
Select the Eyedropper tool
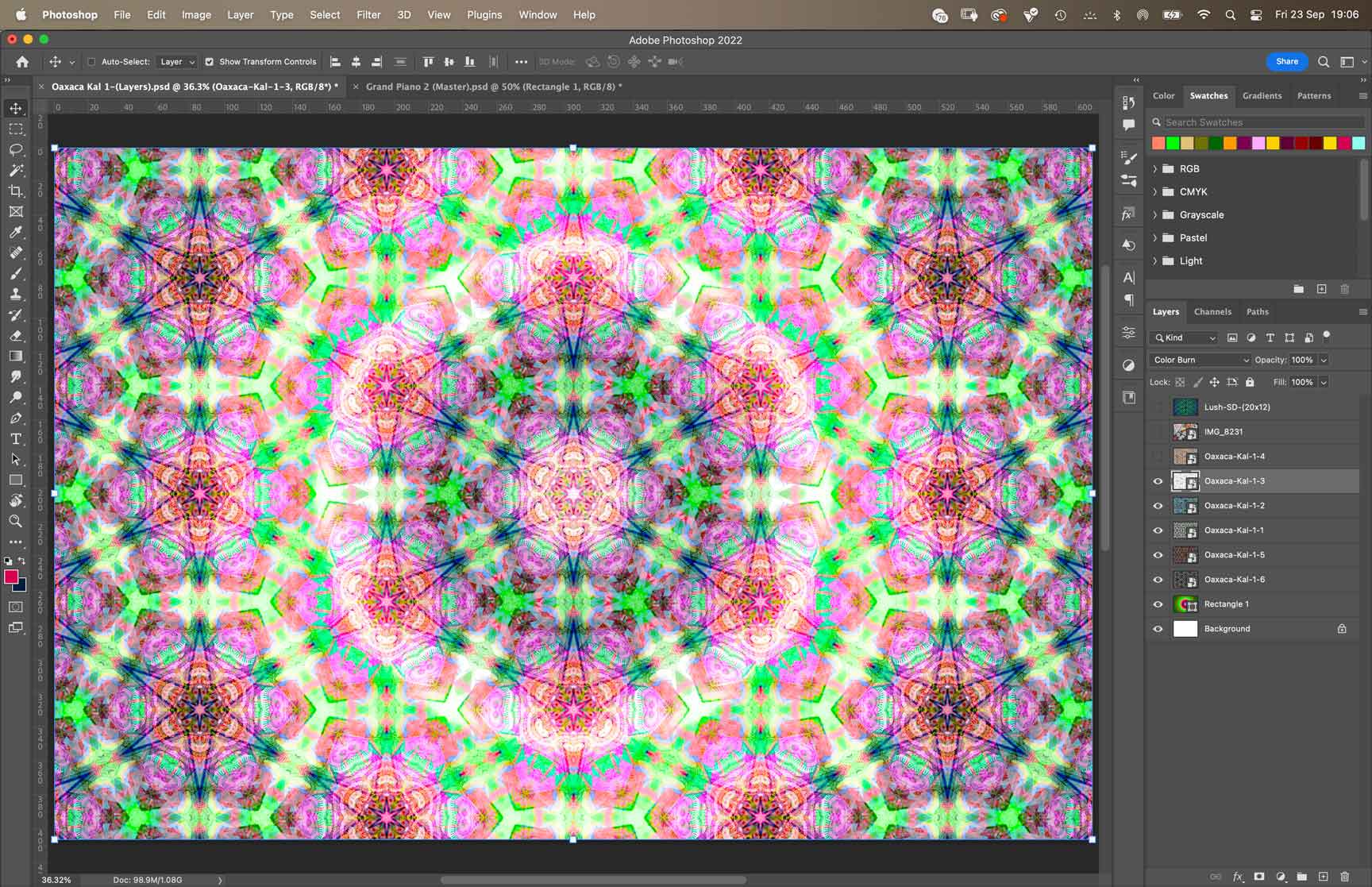[x=16, y=232]
